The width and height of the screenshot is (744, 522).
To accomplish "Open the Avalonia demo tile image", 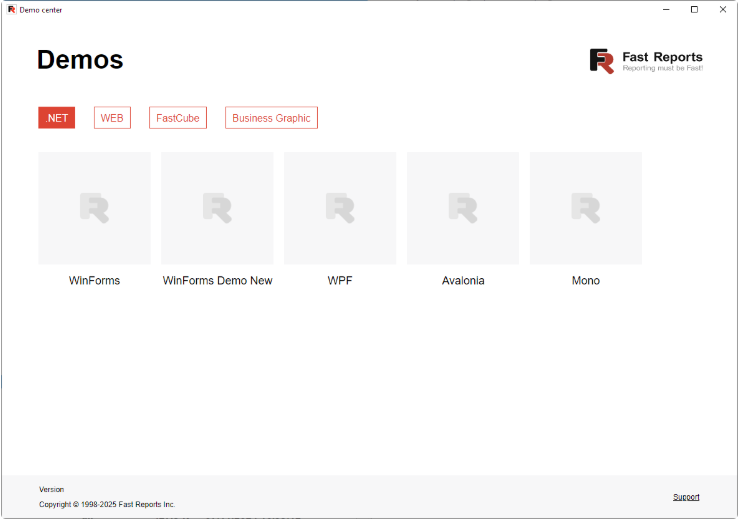I will pyautogui.click(x=463, y=208).
